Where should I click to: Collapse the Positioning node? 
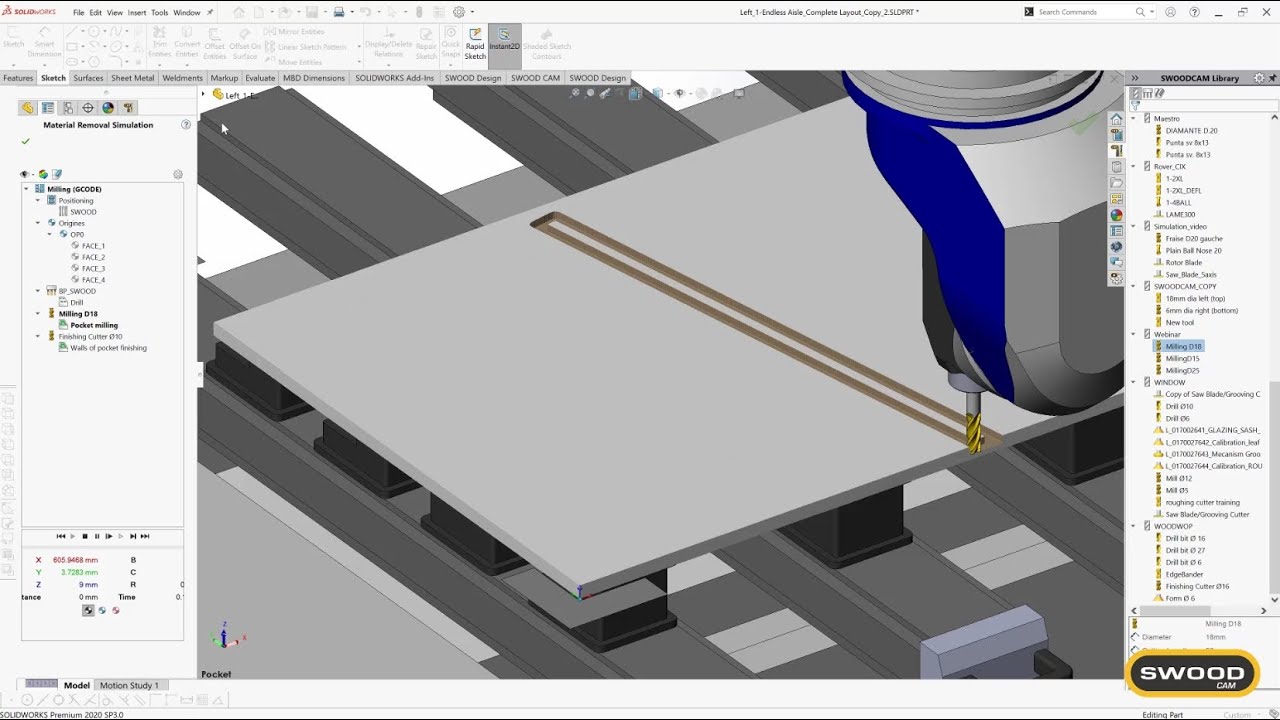click(x=38, y=200)
